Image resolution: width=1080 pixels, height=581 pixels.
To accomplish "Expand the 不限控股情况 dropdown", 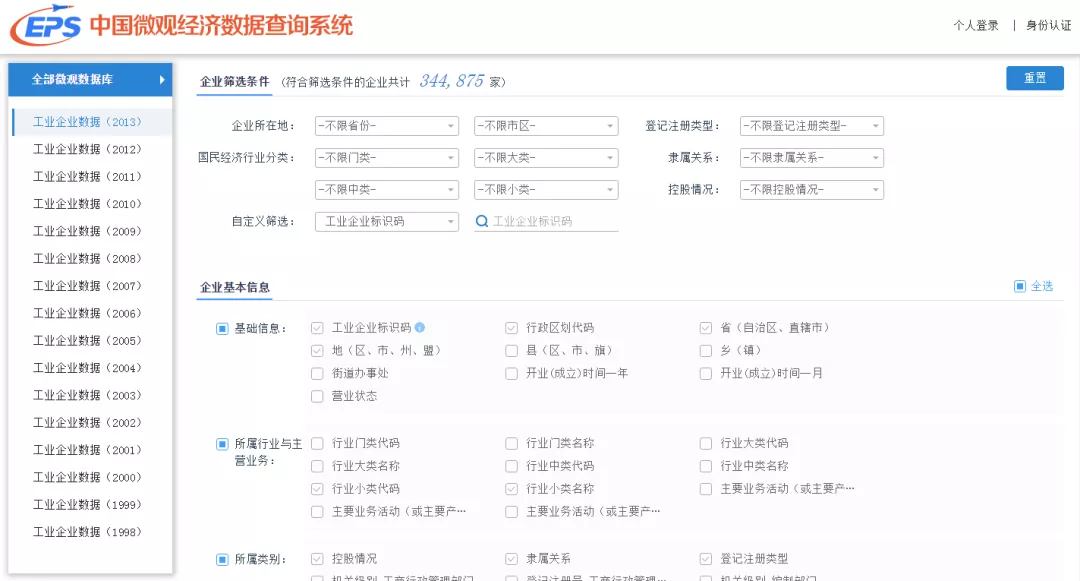I will coord(811,189).
